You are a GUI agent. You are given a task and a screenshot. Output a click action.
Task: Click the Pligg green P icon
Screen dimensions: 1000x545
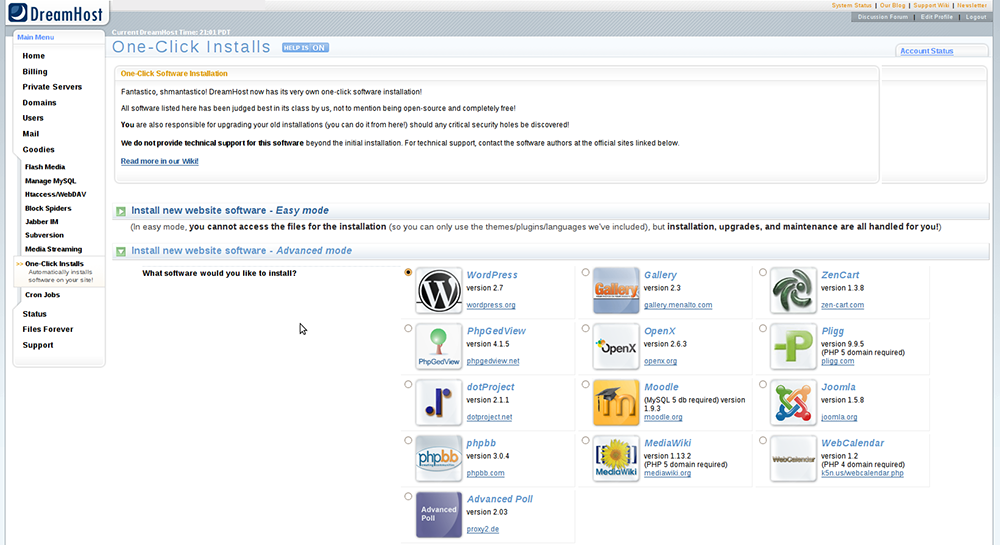(793, 347)
